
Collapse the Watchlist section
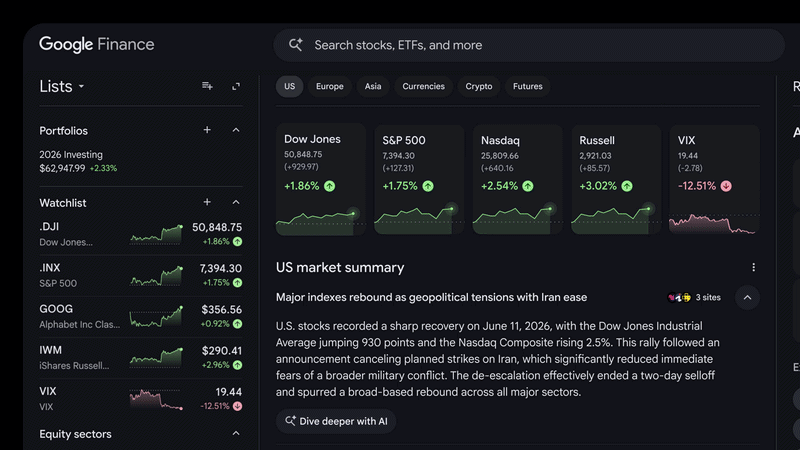click(x=236, y=202)
